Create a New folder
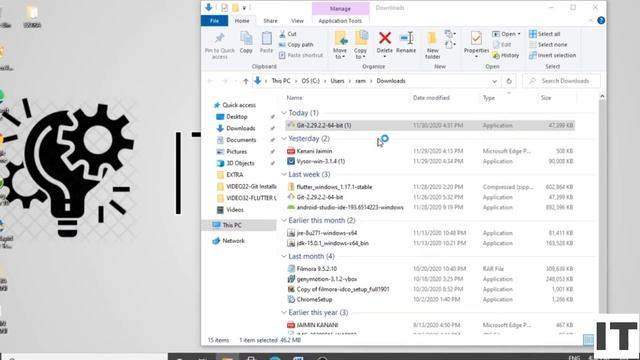This screenshot has height=360, width=640. click(432, 45)
